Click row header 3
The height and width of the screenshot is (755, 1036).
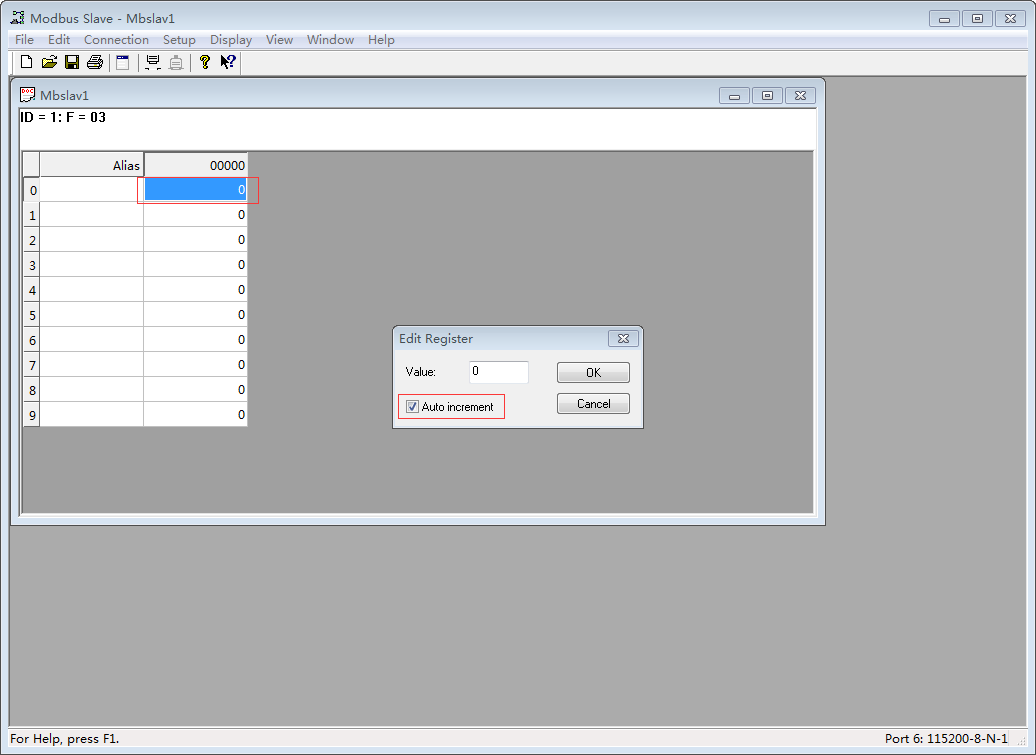click(32, 265)
